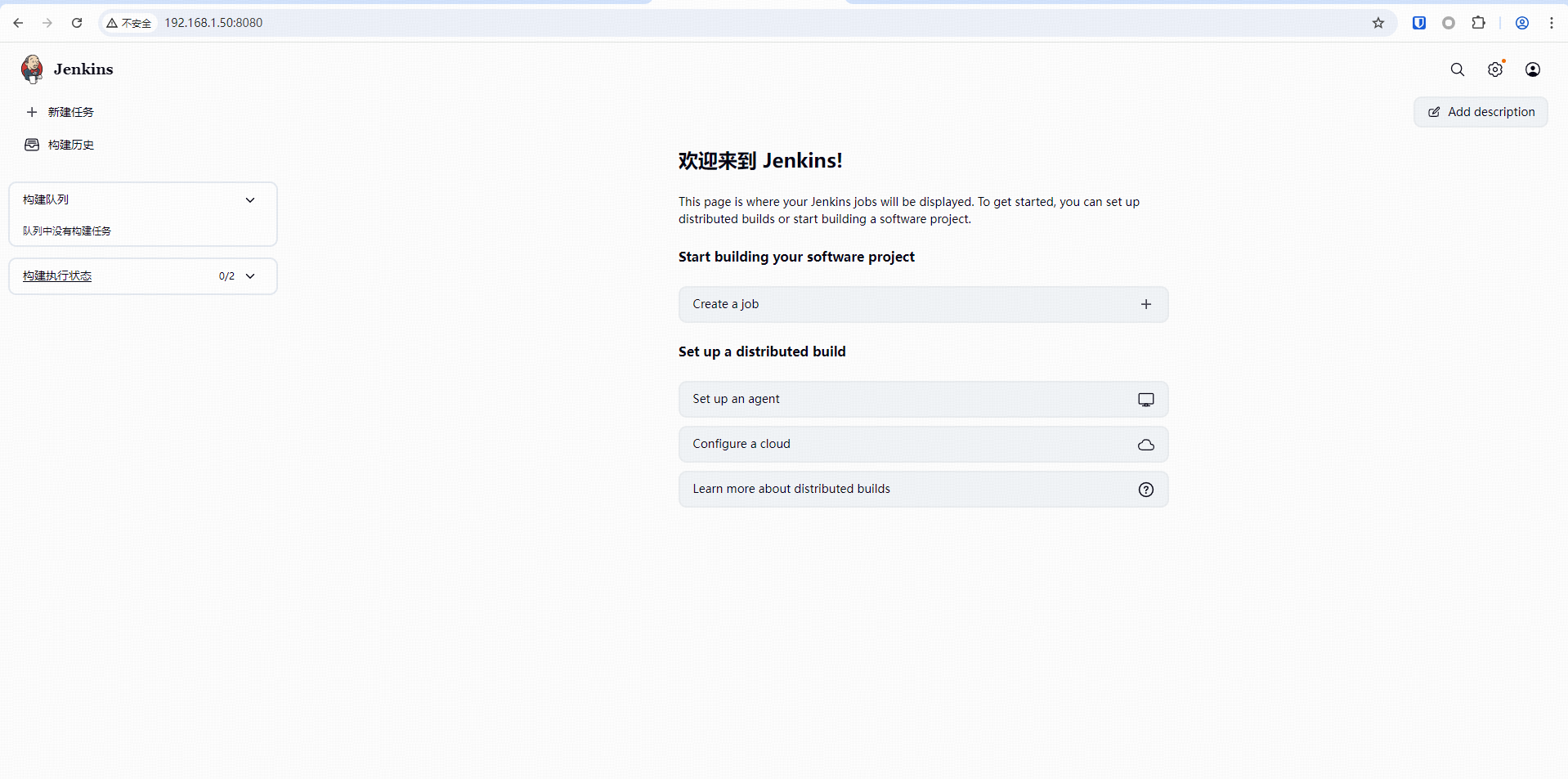Click the 构建历史 history icon

click(32, 145)
